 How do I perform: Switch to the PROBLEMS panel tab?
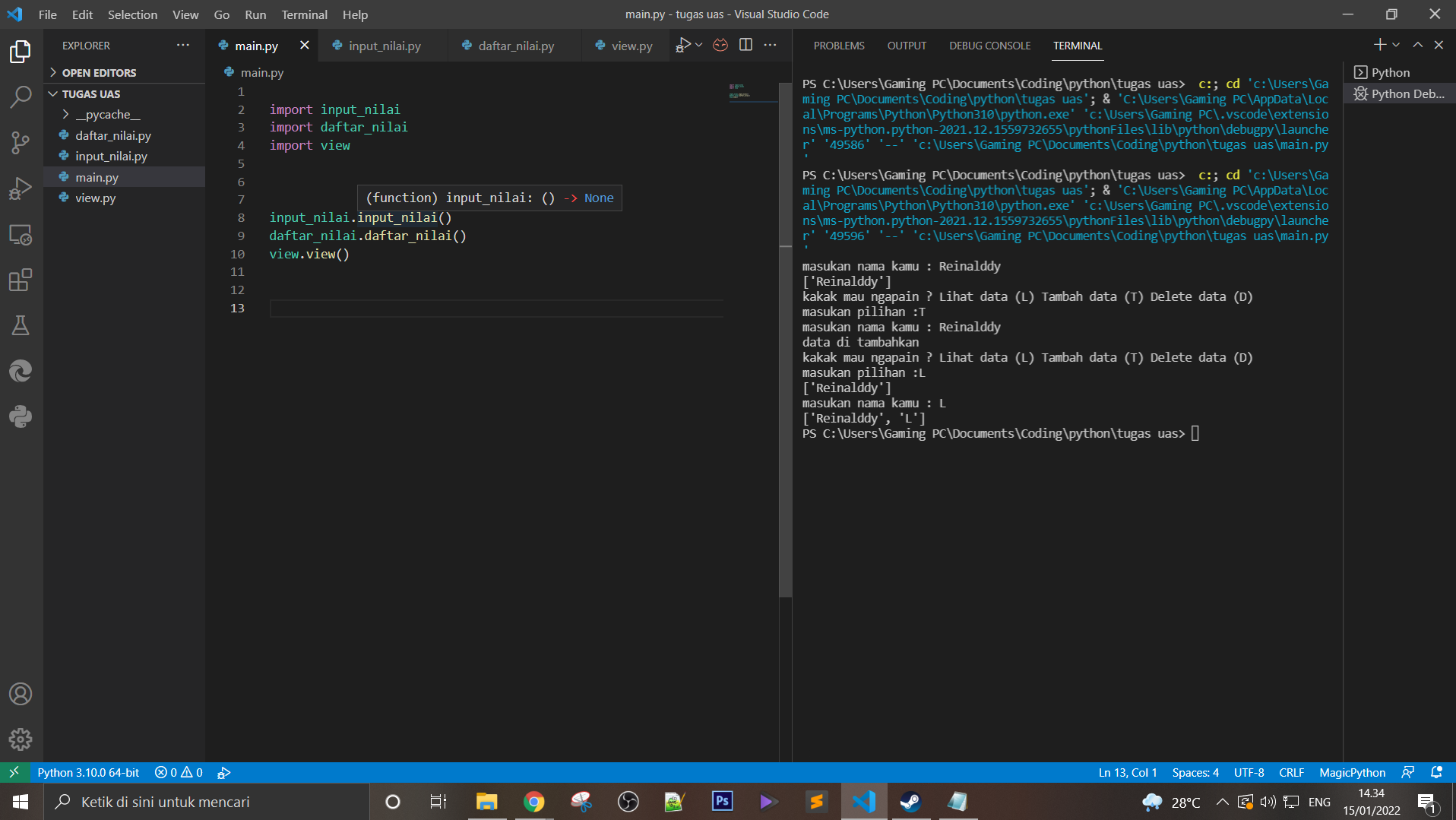pos(839,46)
